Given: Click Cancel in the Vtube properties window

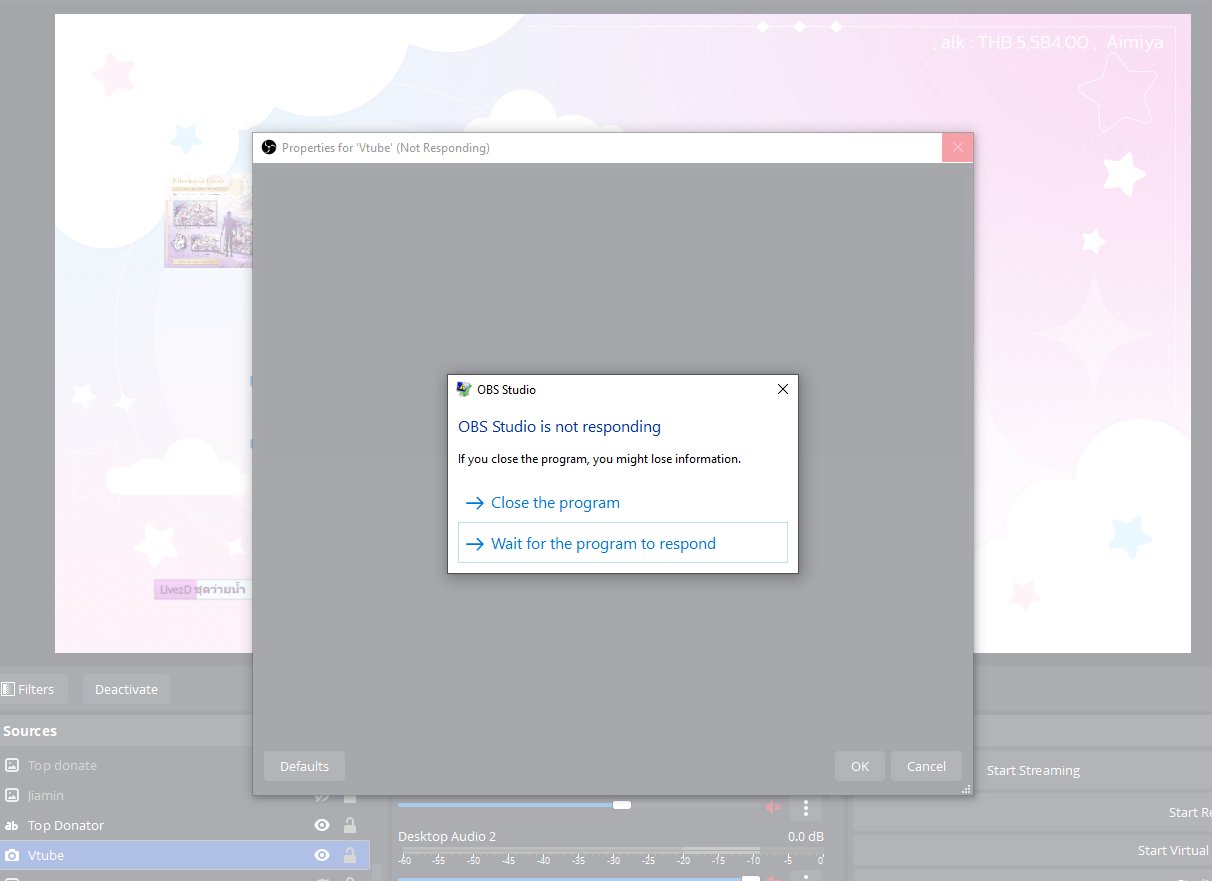Looking at the screenshot, I should pyautogui.click(x=926, y=766).
